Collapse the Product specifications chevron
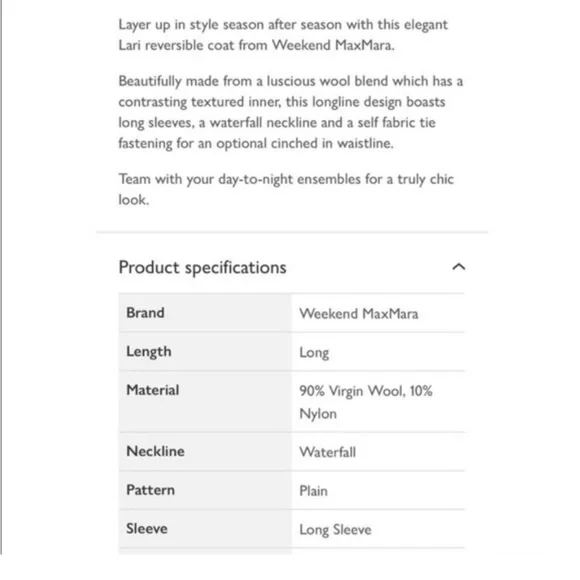 point(458,267)
